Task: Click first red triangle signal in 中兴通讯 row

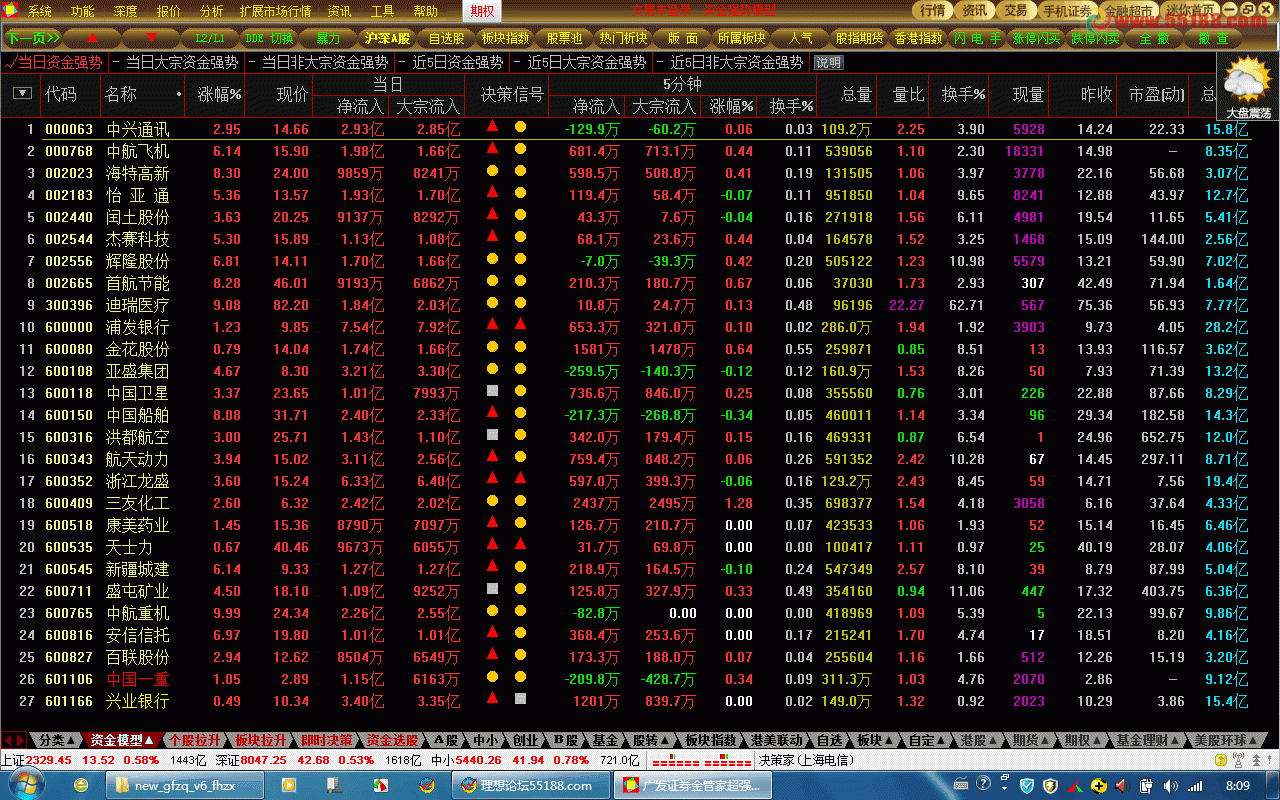Action: tap(492, 127)
